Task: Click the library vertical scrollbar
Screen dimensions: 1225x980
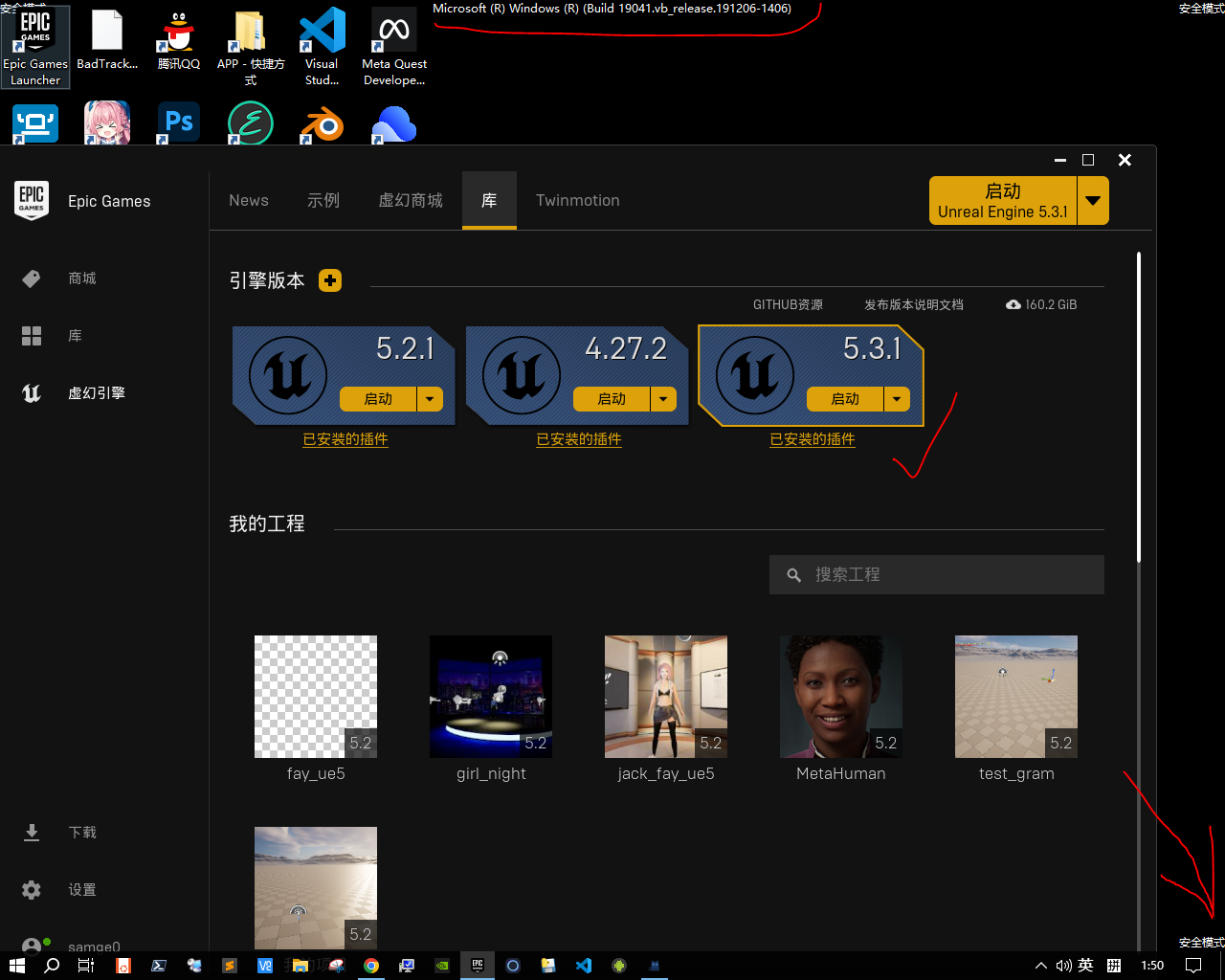Action: [x=1139, y=407]
